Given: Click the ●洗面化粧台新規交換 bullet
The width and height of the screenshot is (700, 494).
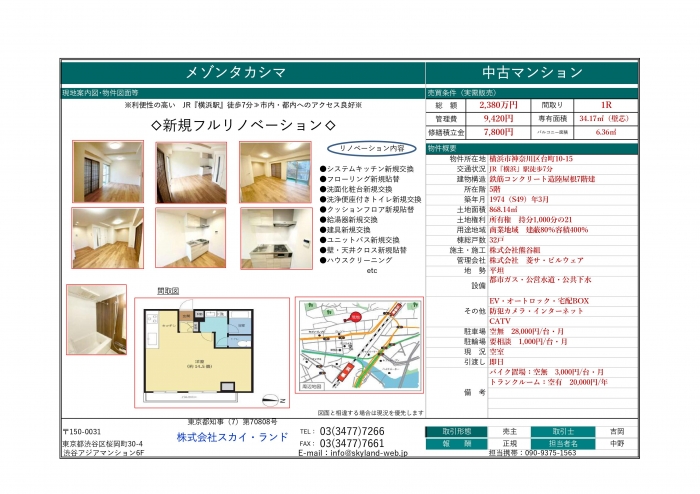Looking at the screenshot, I should tap(356, 189).
